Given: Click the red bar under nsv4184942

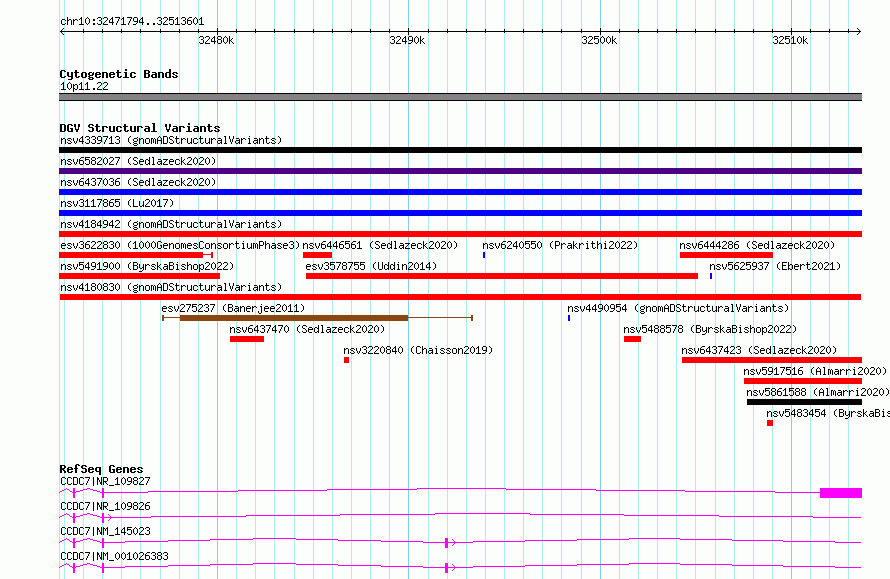Looking at the screenshot, I should click(x=460, y=234).
